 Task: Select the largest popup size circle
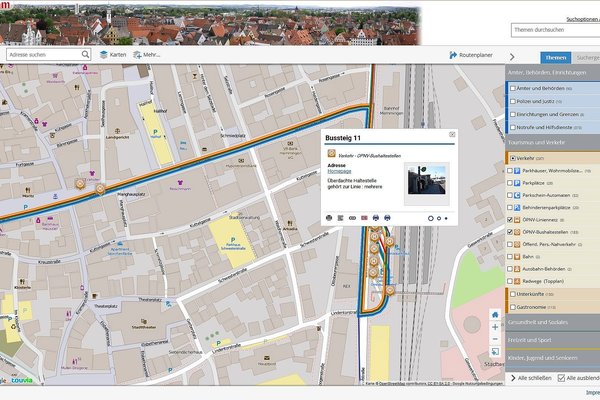(430, 218)
